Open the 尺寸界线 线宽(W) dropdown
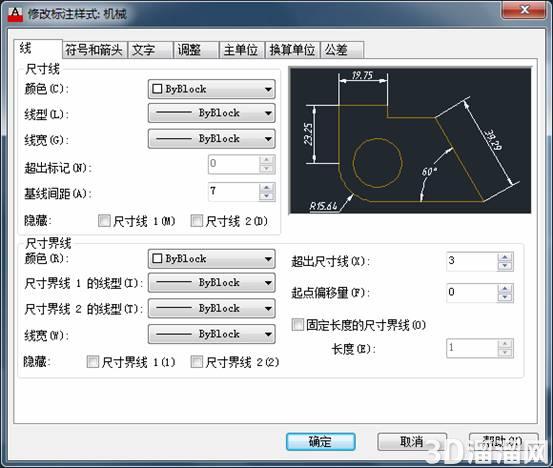Image resolution: width=553 pixels, height=468 pixels. click(x=212, y=334)
